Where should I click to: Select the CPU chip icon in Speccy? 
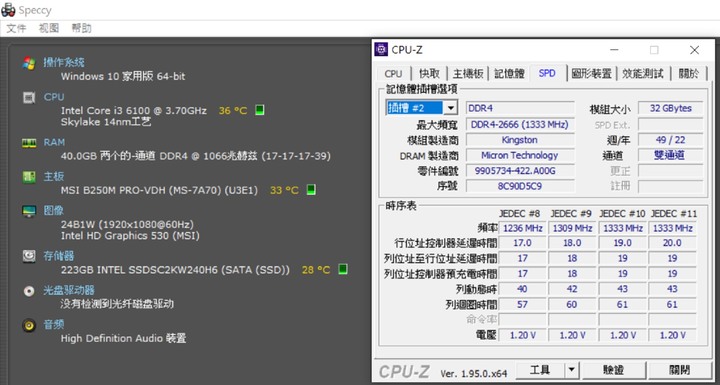pyautogui.click(x=28, y=97)
